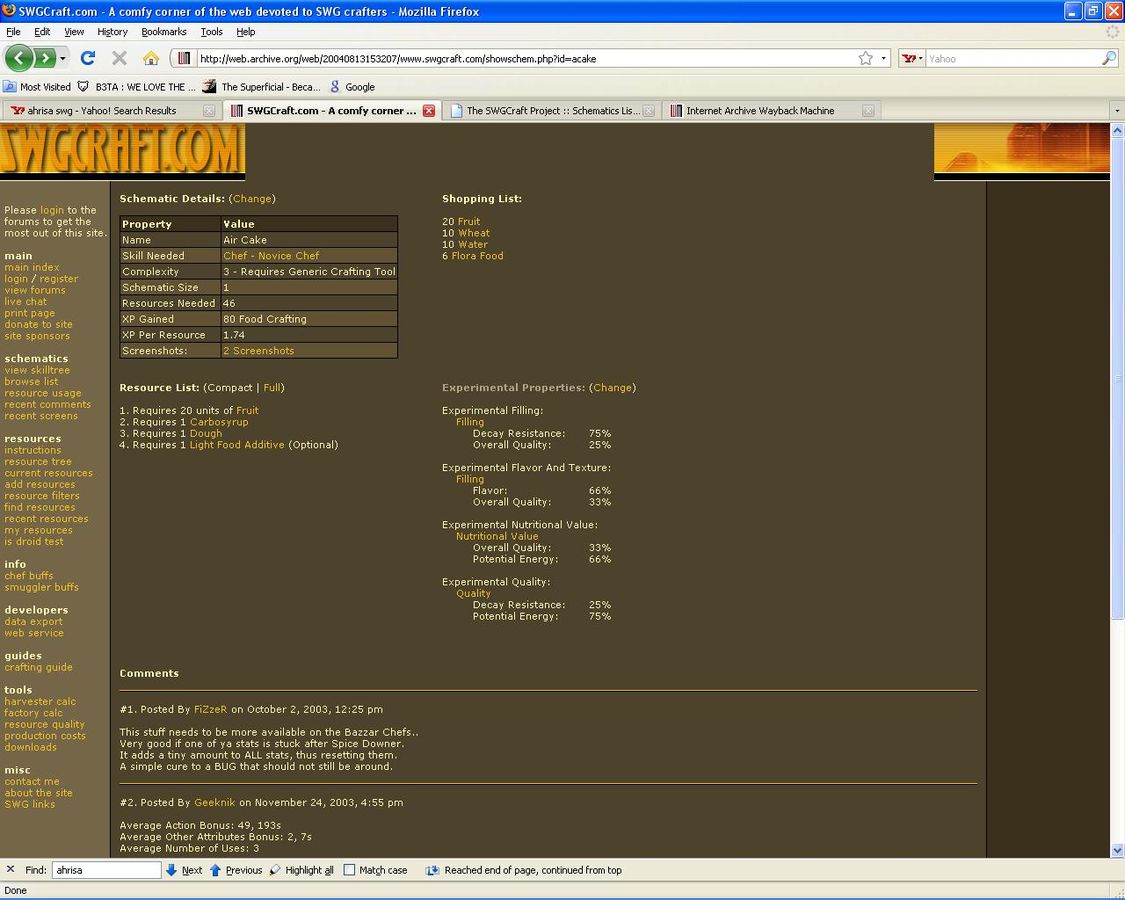Close the find bar with its X icon
The width and height of the screenshot is (1125, 900).
point(10,870)
